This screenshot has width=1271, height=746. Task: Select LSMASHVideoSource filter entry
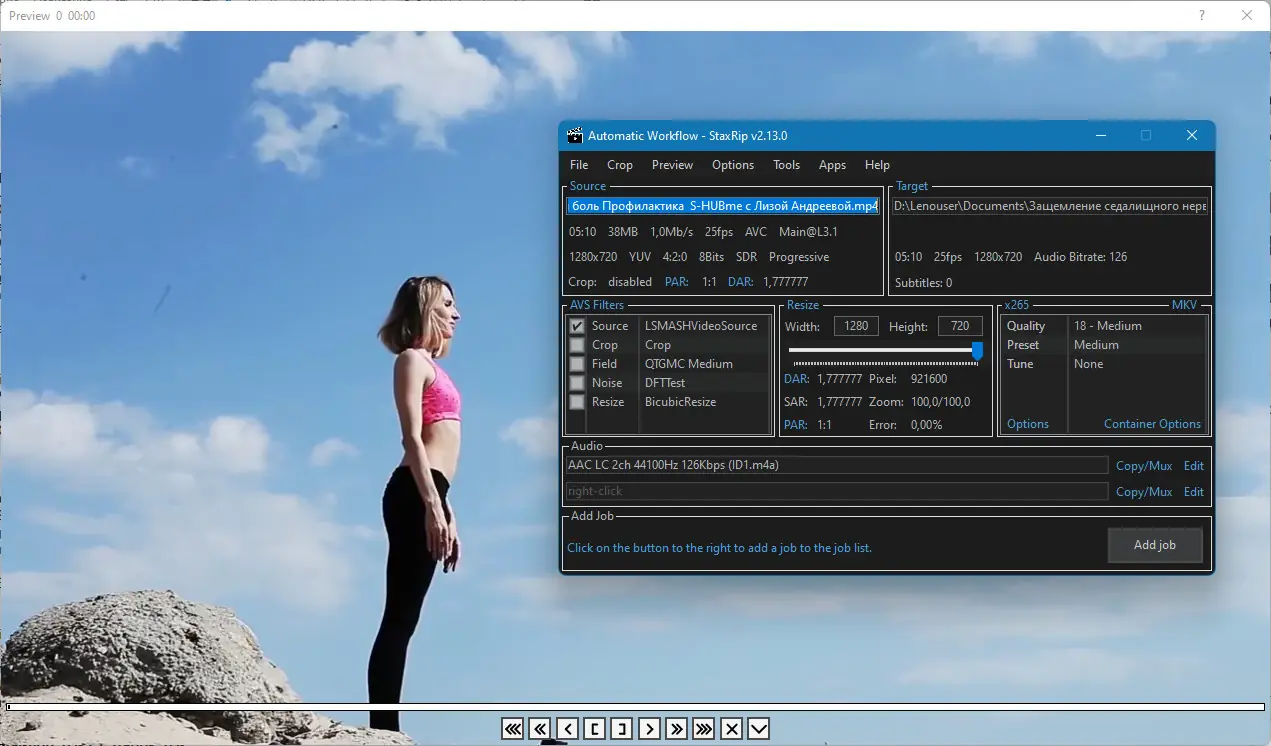tap(701, 326)
